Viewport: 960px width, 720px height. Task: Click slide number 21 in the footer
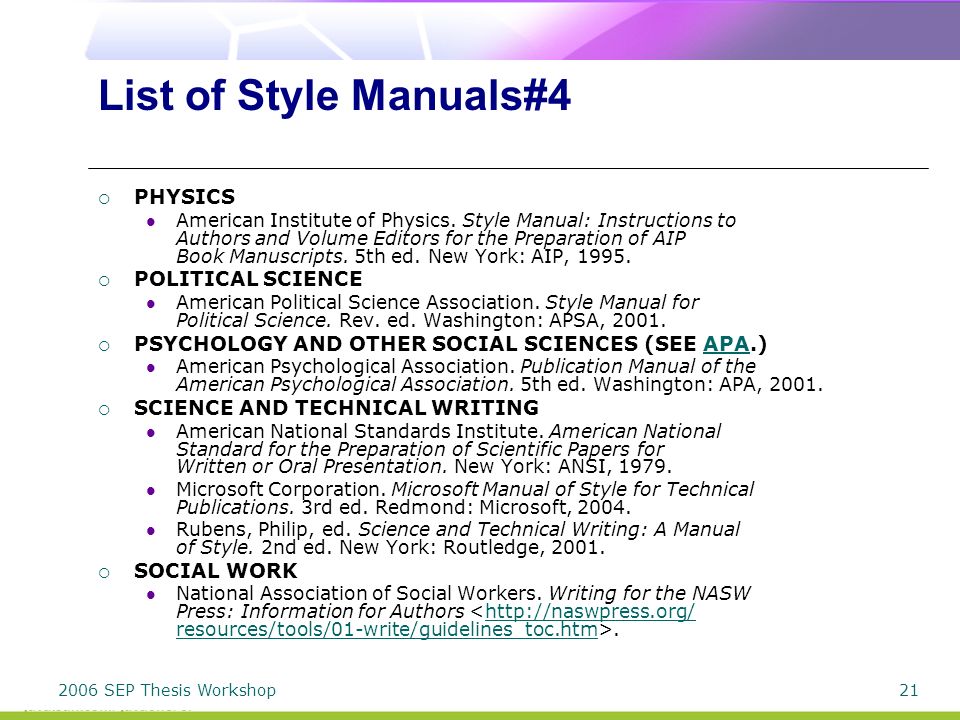pos(909,691)
